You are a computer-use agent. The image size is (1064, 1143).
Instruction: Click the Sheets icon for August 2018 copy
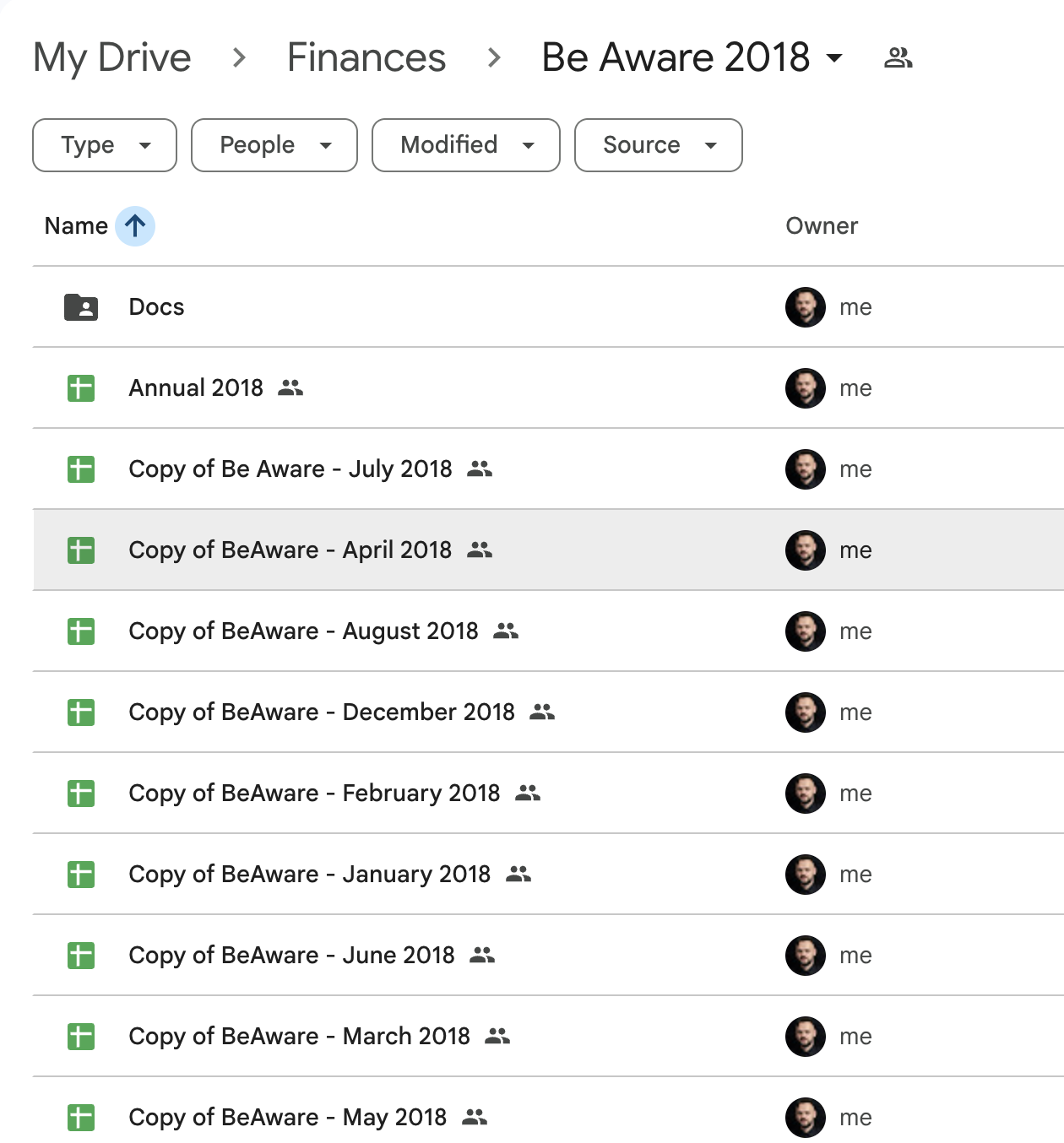coord(81,631)
